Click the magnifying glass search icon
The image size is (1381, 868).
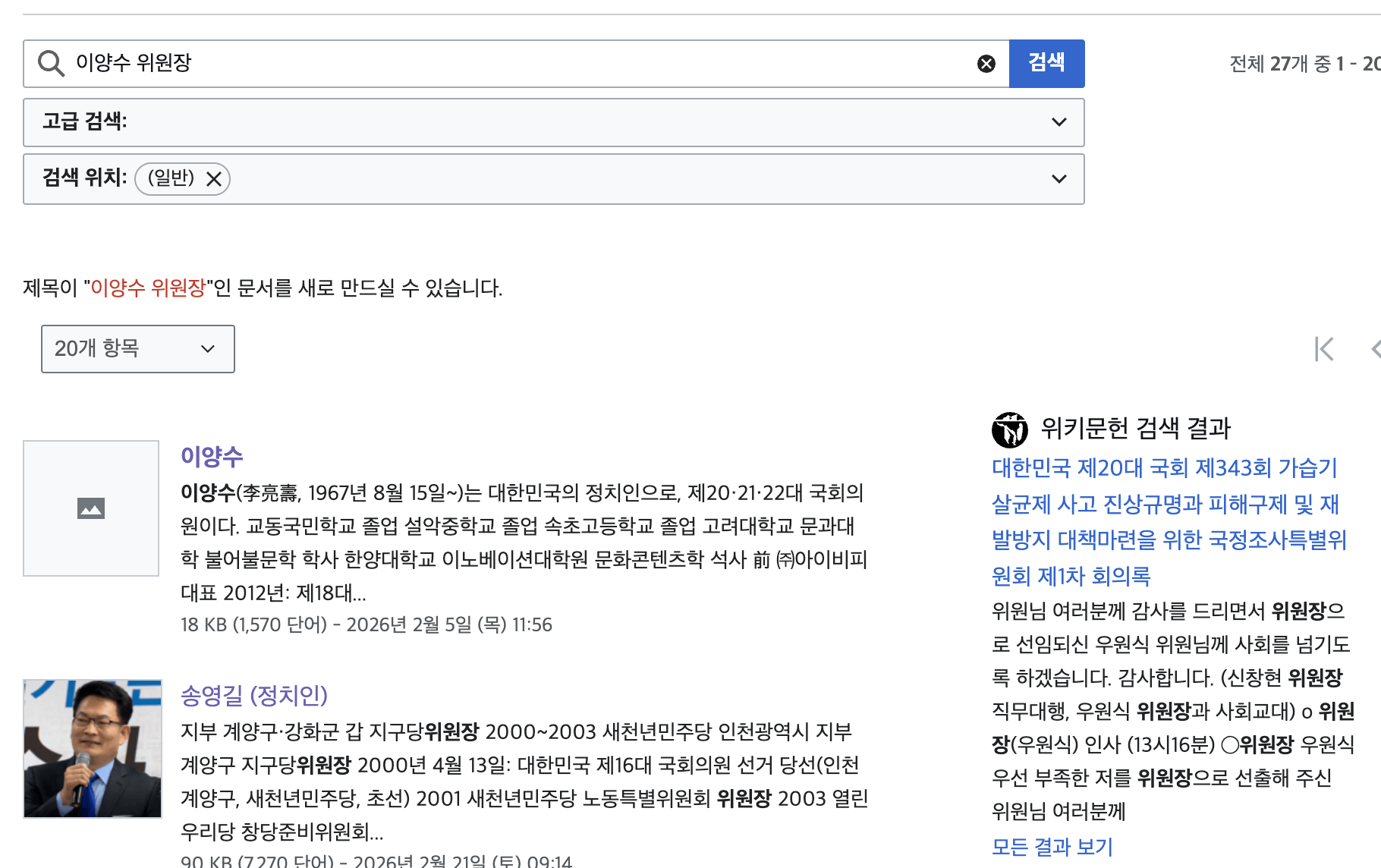51,64
